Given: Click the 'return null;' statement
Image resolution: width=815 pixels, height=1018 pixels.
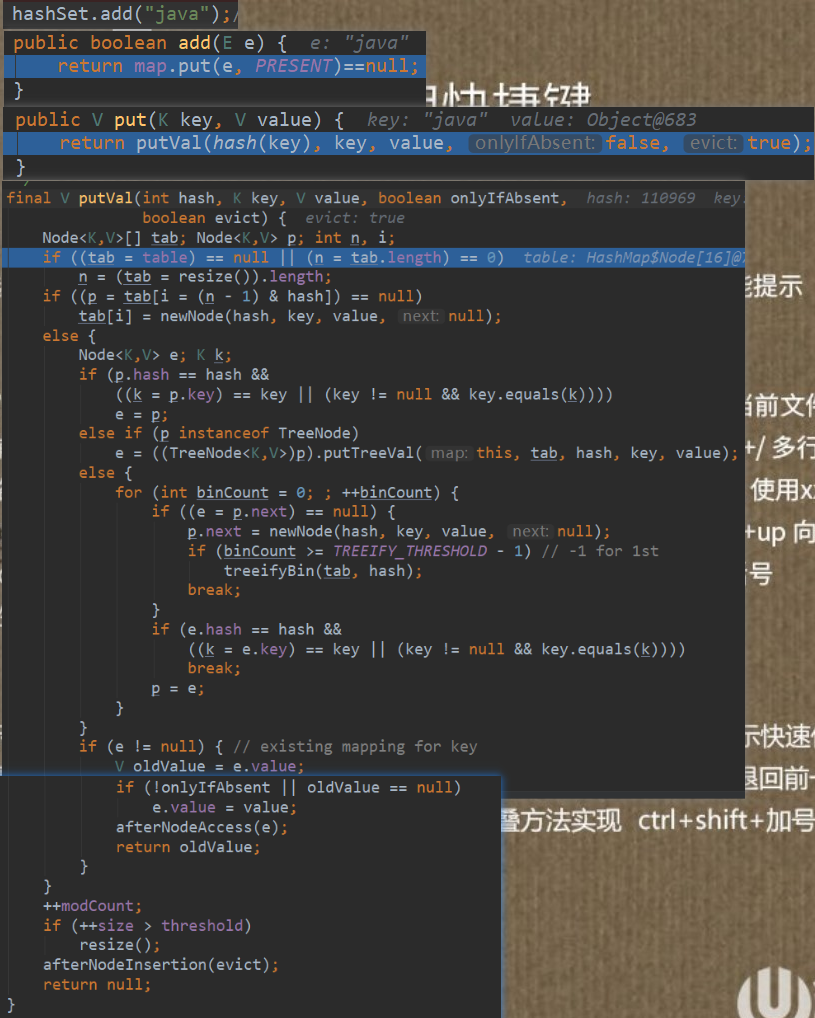Looking at the screenshot, I should tap(97, 985).
